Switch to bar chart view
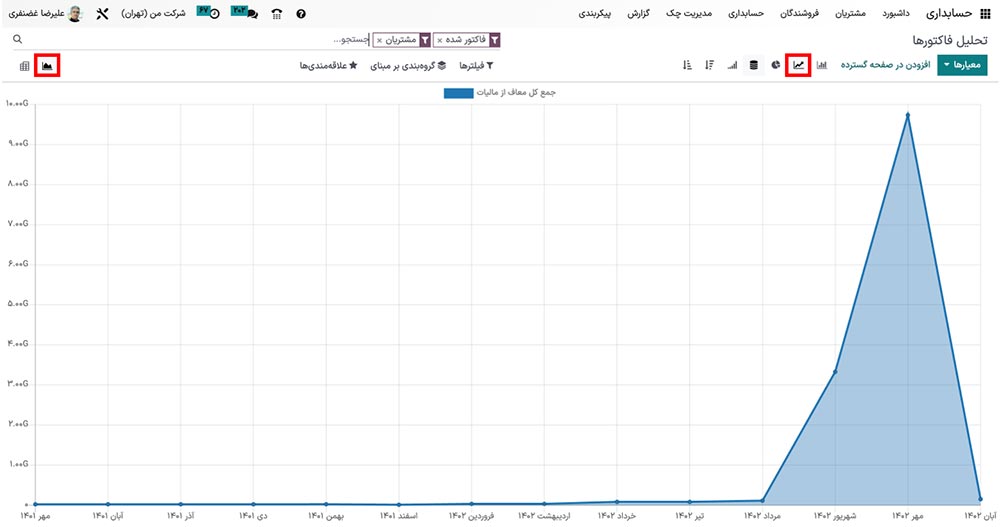This screenshot has width=1000, height=527. coord(821,65)
